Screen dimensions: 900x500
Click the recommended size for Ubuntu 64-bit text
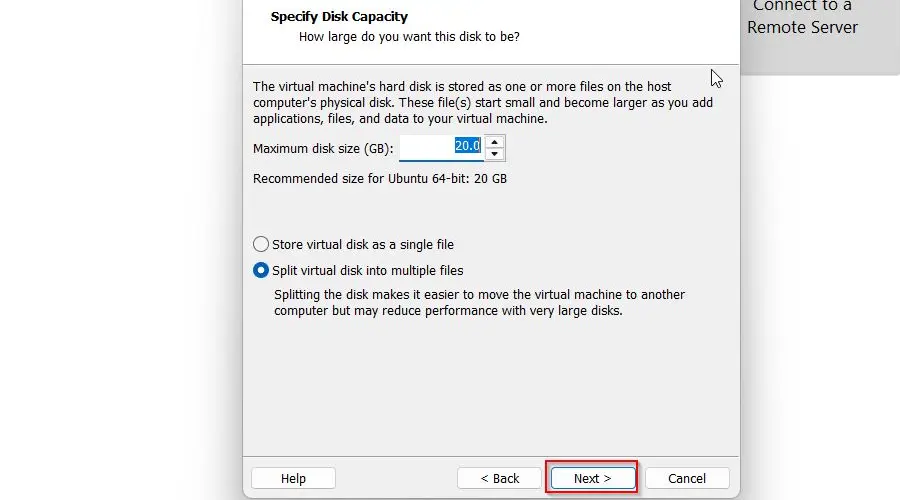pos(380,179)
